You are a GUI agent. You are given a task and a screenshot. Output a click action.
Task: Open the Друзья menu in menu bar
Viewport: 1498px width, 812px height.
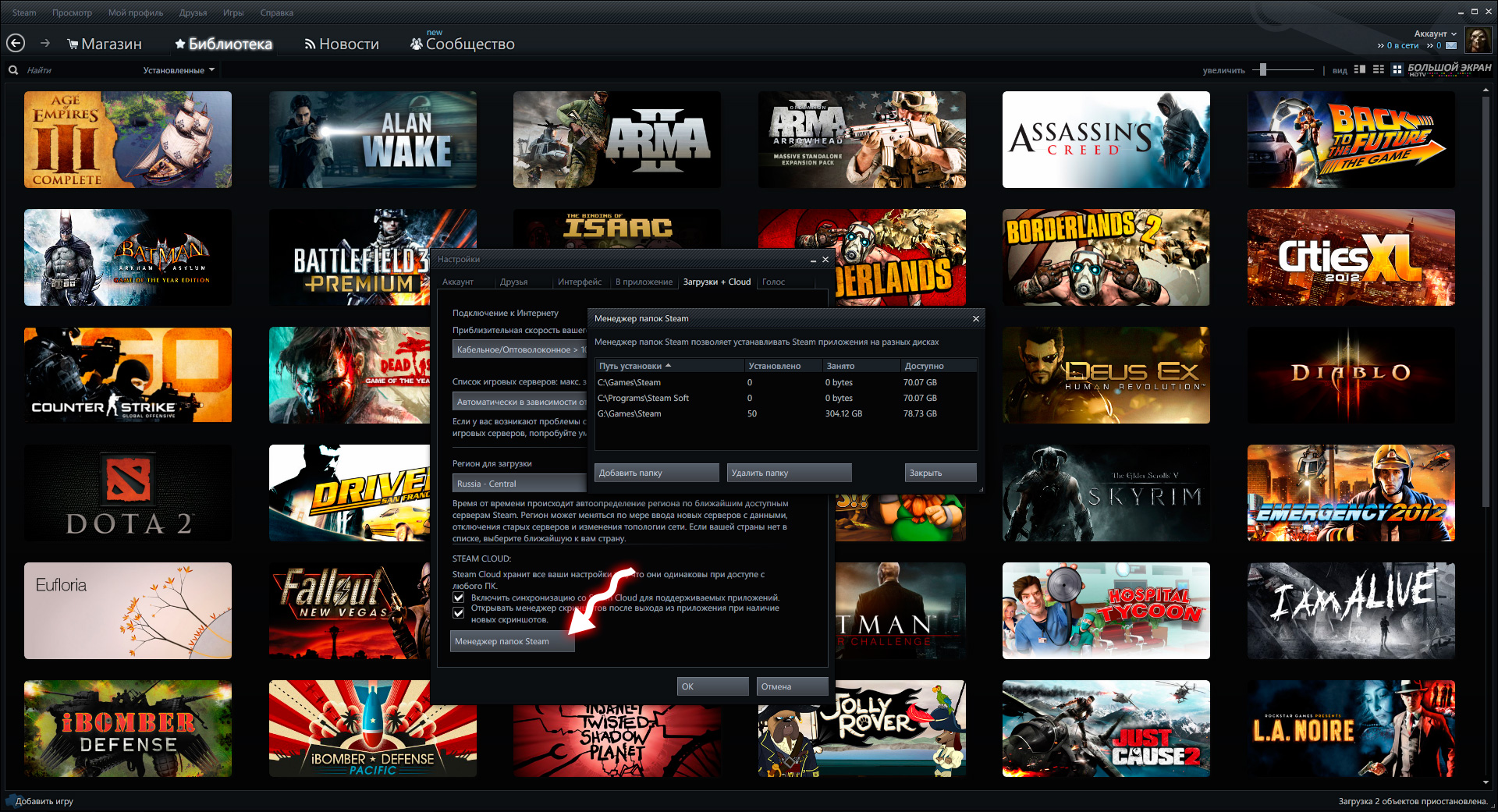coord(193,12)
